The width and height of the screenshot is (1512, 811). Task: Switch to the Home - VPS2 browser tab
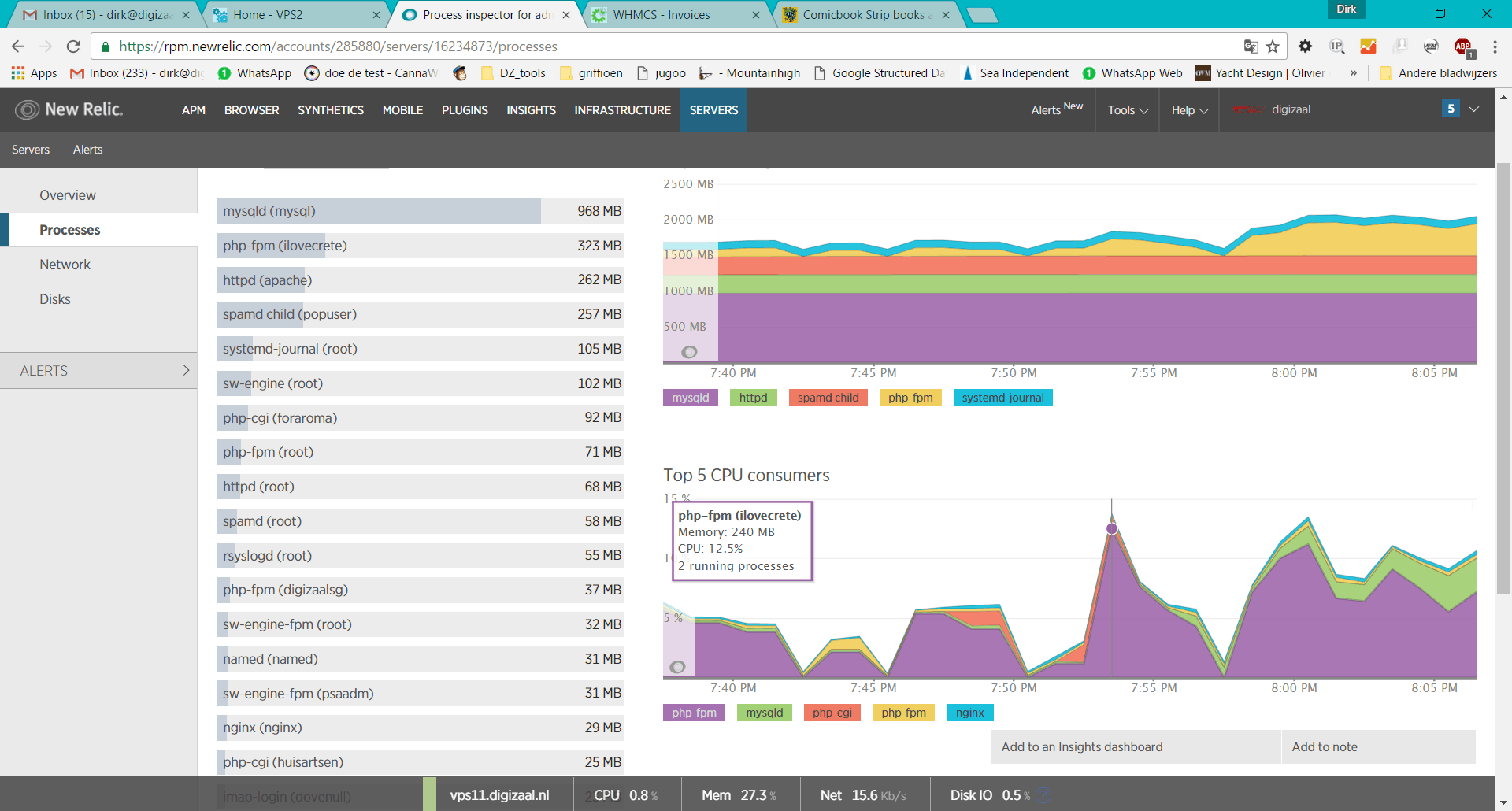coord(296,15)
